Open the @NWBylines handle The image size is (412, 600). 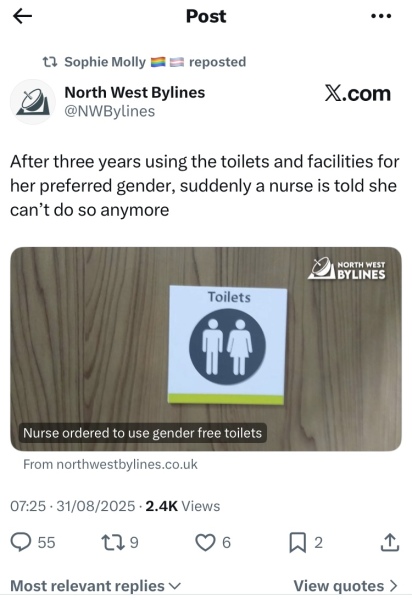tap(110, 111)
